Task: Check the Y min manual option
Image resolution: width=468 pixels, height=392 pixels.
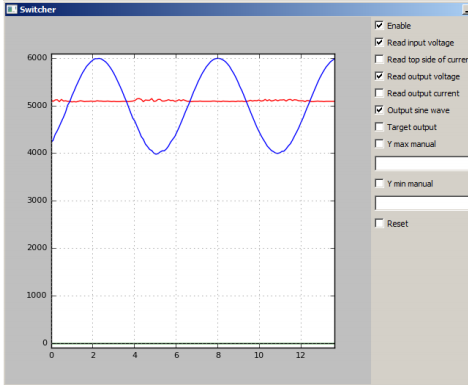Action: 379,184
